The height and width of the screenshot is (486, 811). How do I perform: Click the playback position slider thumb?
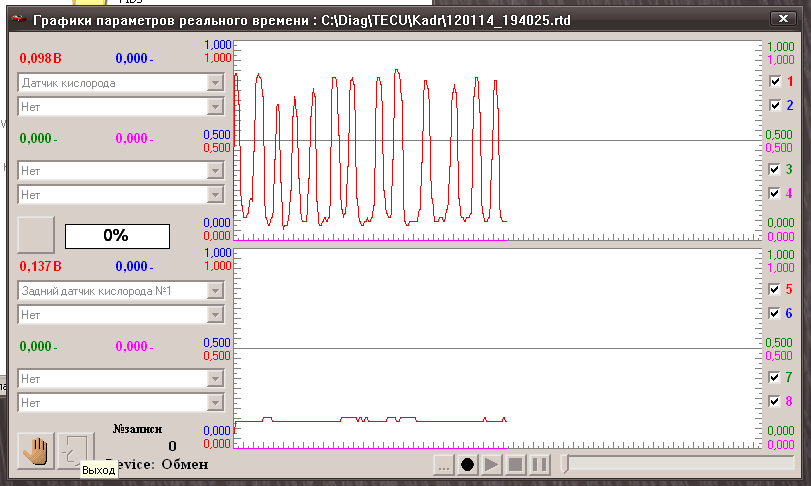pyautogui.click(x=565, y=464)
